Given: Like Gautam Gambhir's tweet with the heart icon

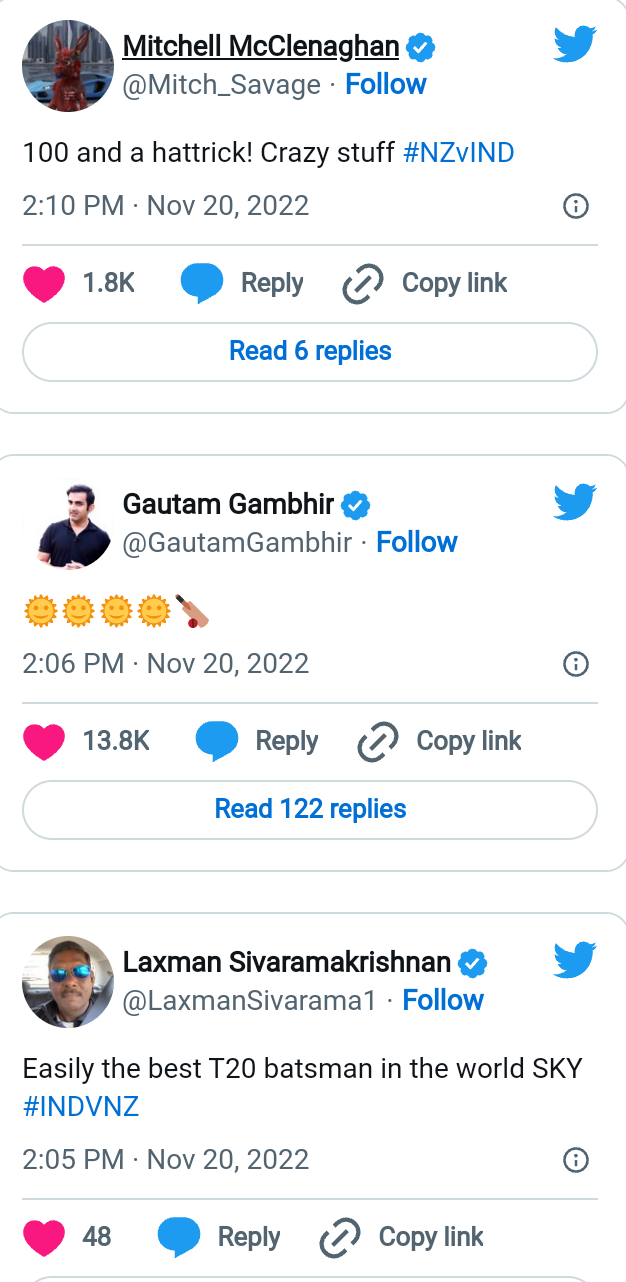Looking at the screenshot, I should coord(44,742).
